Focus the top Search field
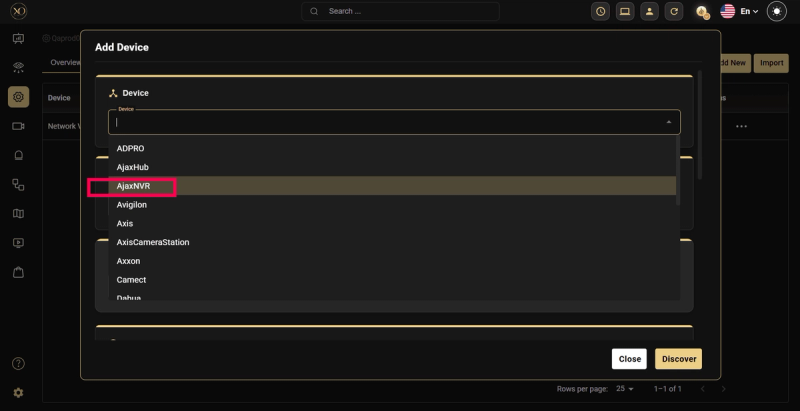 [x=401, y=11]
